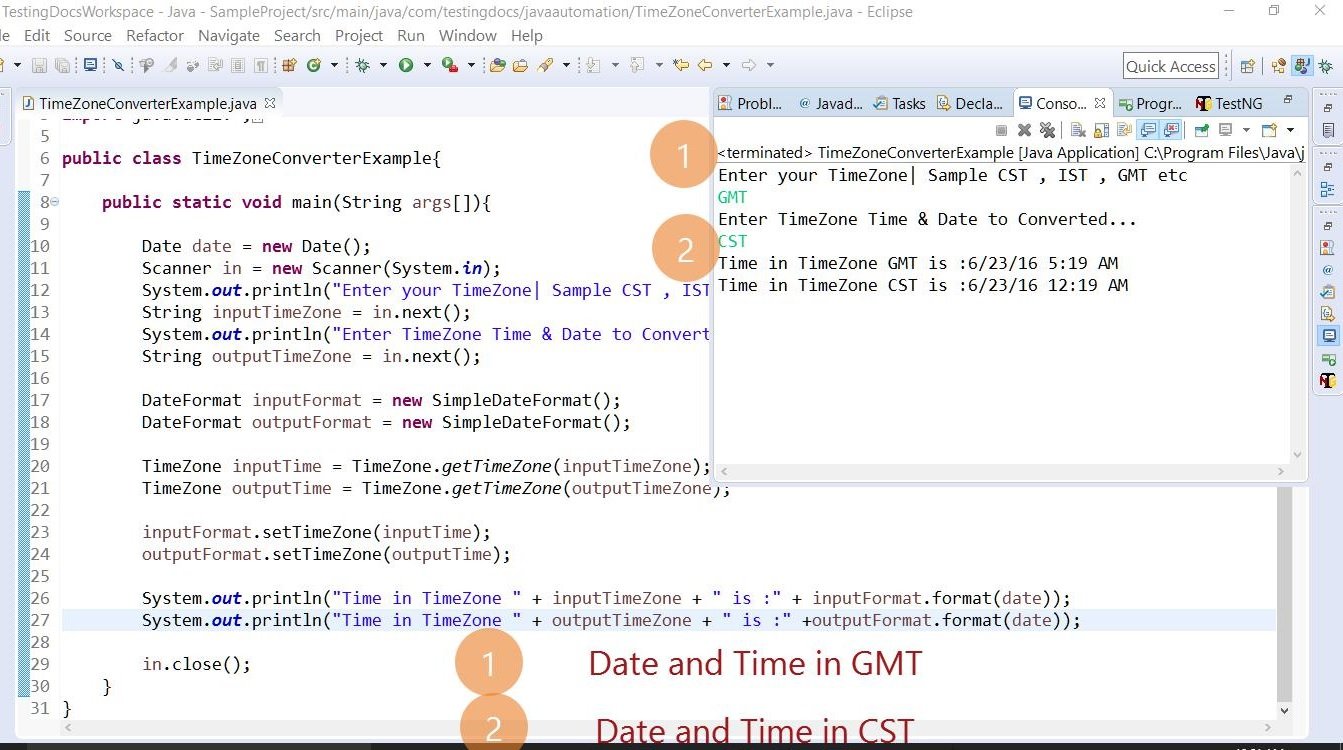The height and width of the screenshot is (750, 1343).
Task: Clear the Console output
Action: (1079, 130)
